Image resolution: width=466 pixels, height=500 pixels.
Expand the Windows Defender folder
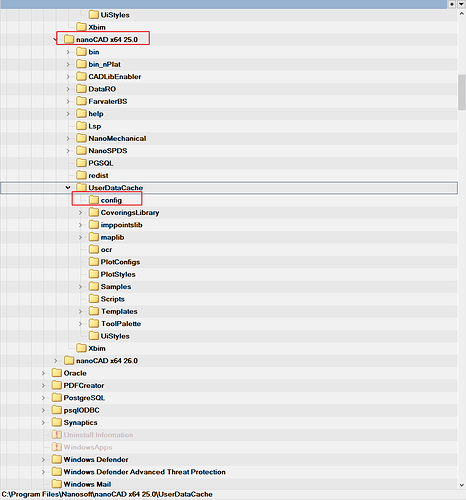[43, 459]
